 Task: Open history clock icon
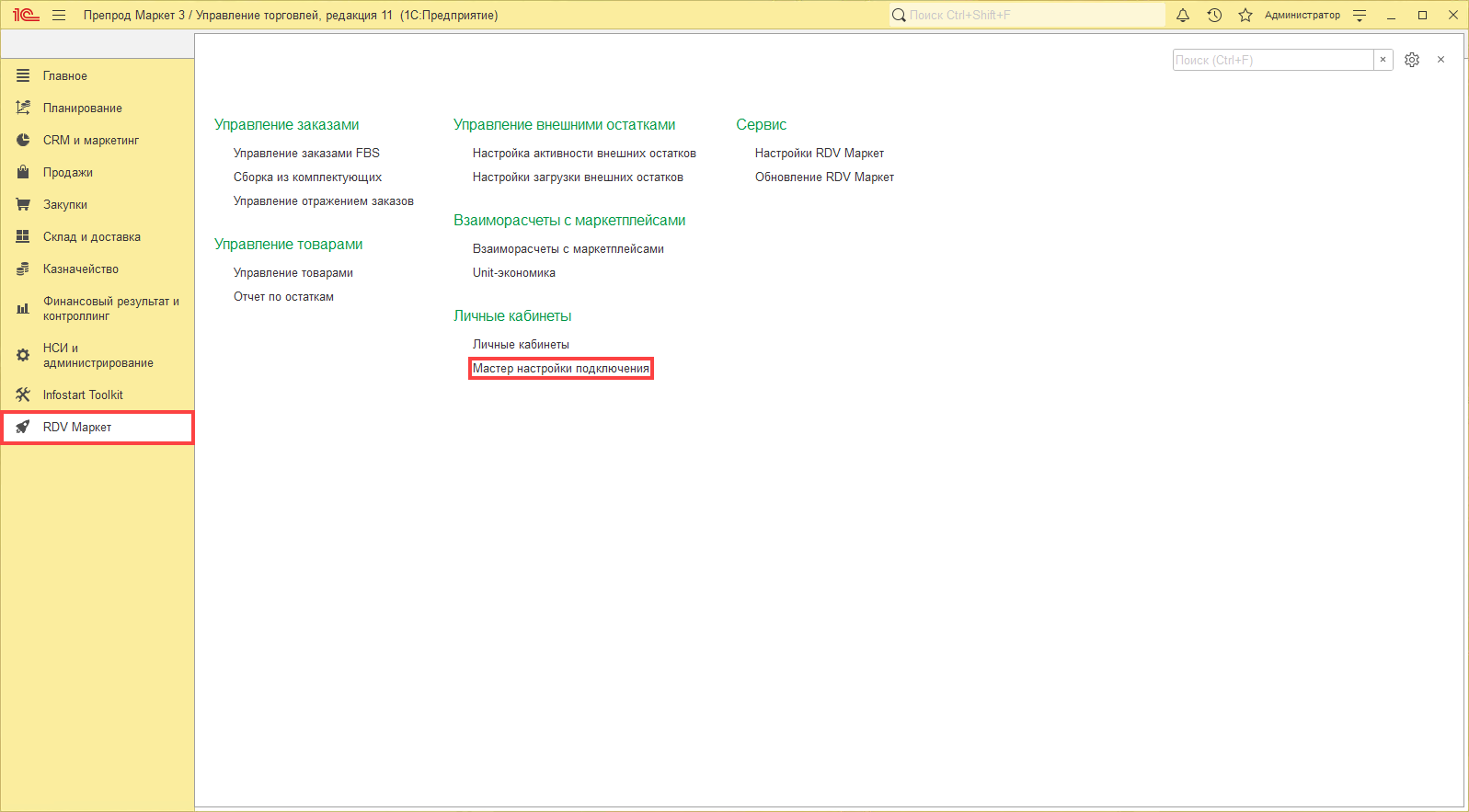1214,15
